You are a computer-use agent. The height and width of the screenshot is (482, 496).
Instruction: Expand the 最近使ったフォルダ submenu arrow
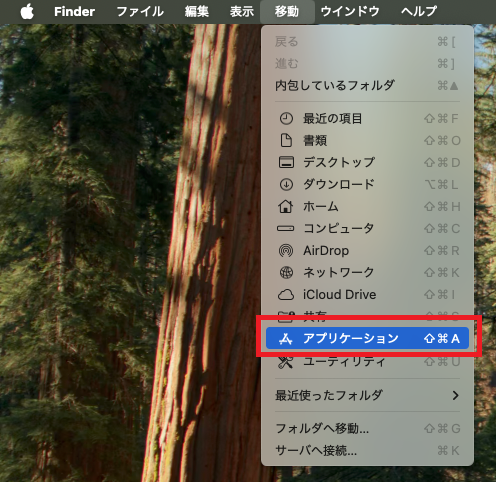[x=455, y=395]
